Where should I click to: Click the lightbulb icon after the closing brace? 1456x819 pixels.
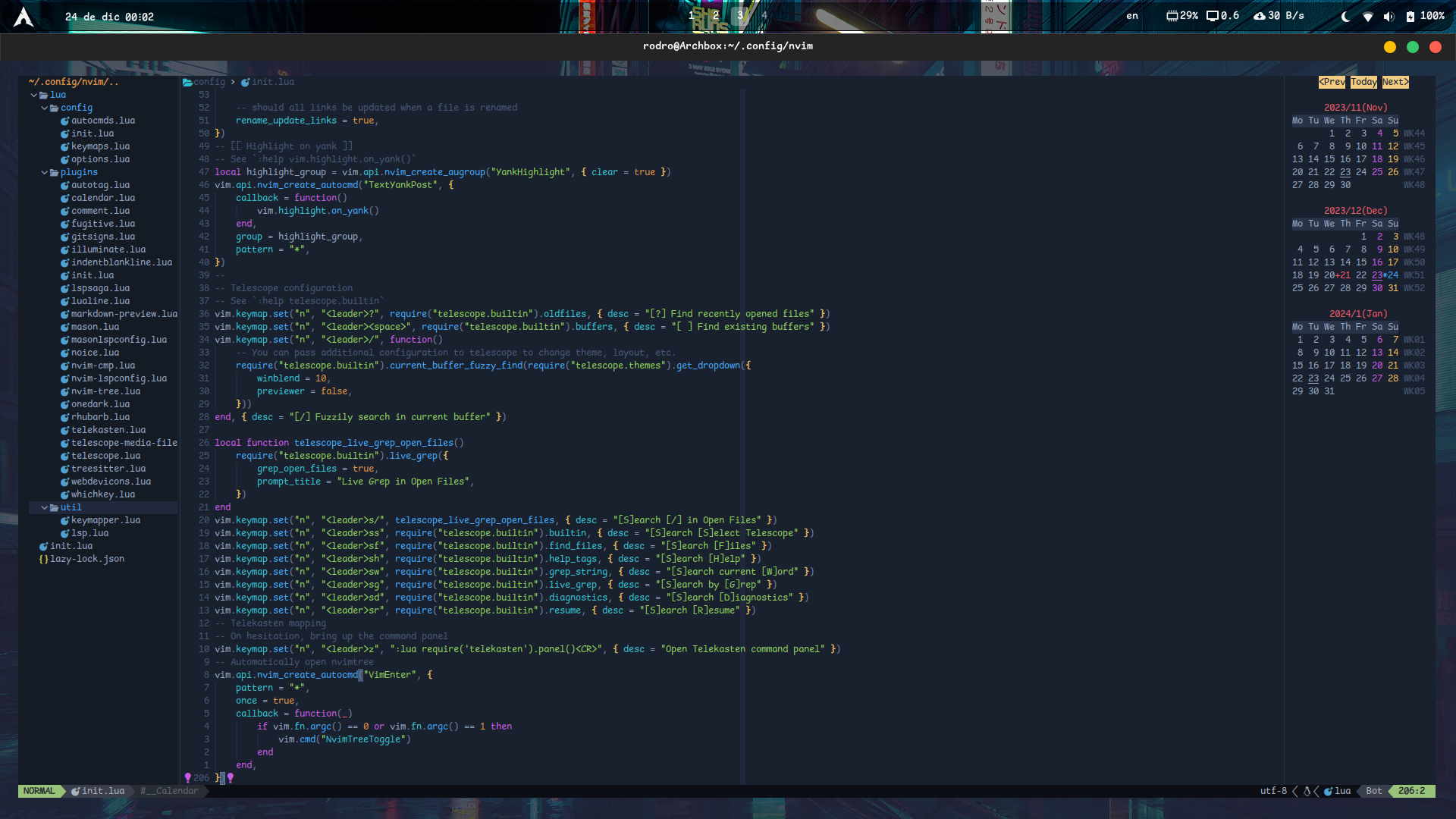(231, 778)
